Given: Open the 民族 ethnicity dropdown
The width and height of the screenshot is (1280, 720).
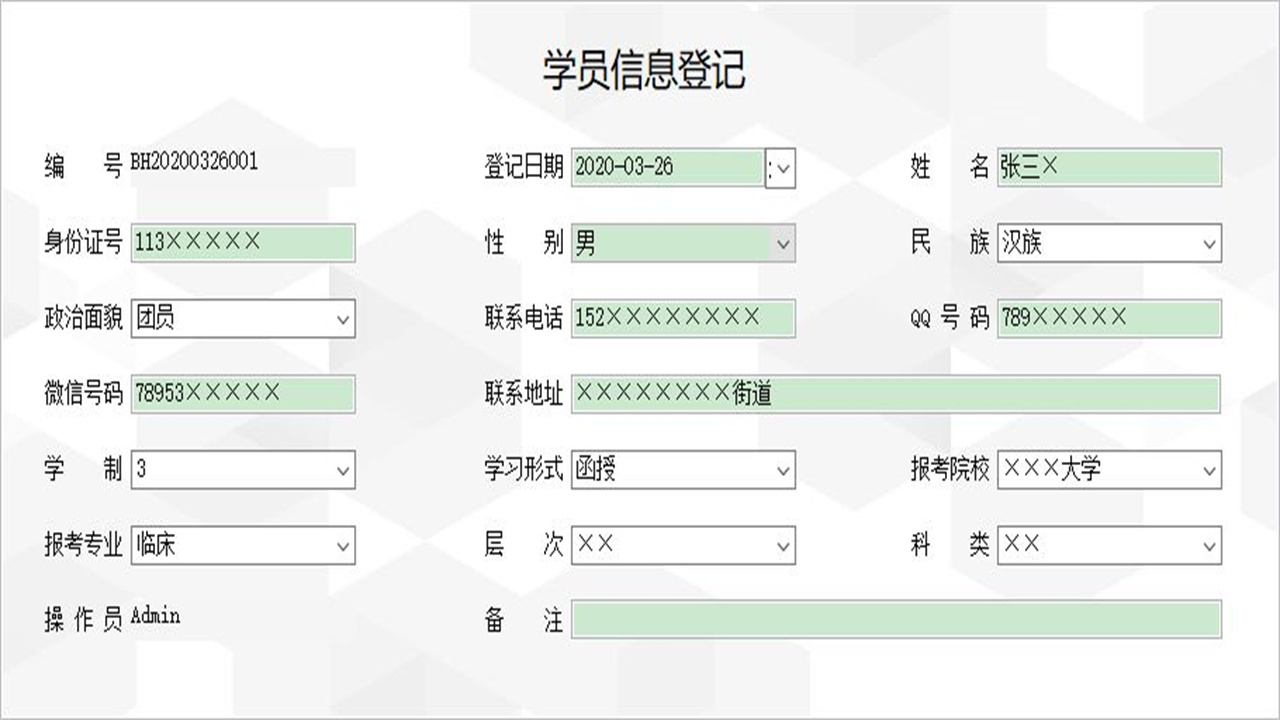Looking at the screenshot, I should tap(1208, 243).
